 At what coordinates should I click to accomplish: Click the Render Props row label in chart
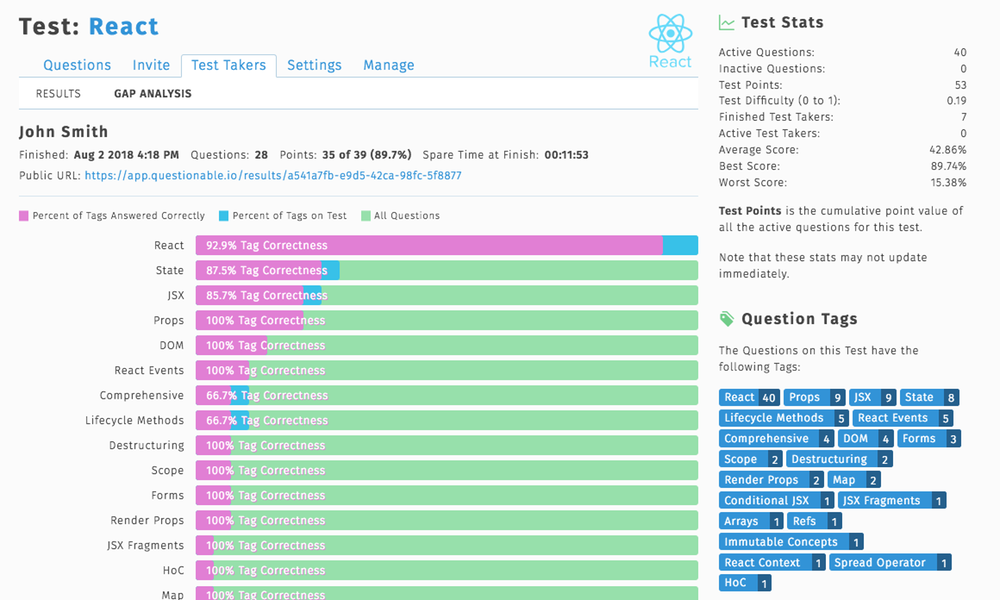[147, 520]
